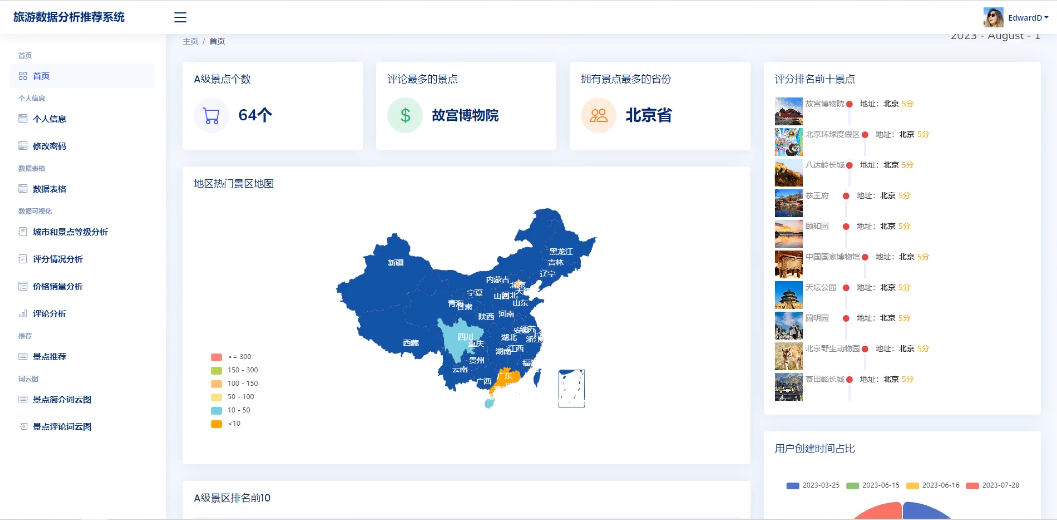Click the 评分排名前十景点 panel title
The image size is (1057, 520).
coord(815,79)
